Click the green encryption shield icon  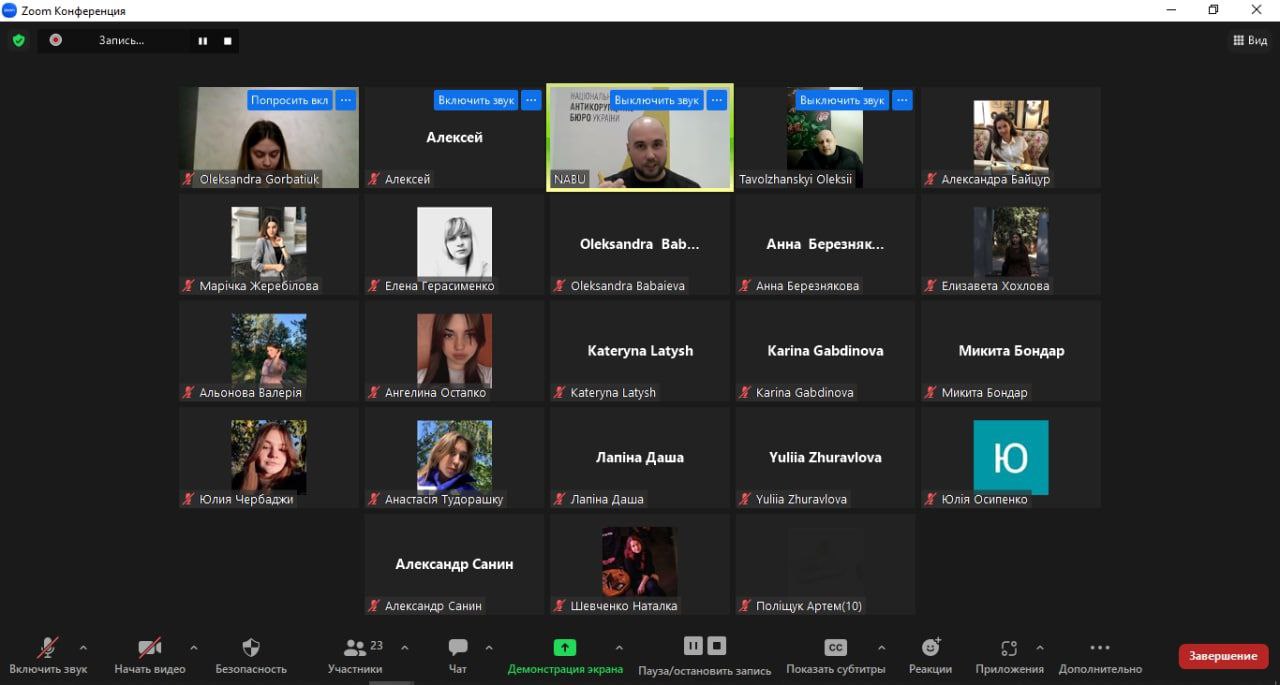click(18, 41)
